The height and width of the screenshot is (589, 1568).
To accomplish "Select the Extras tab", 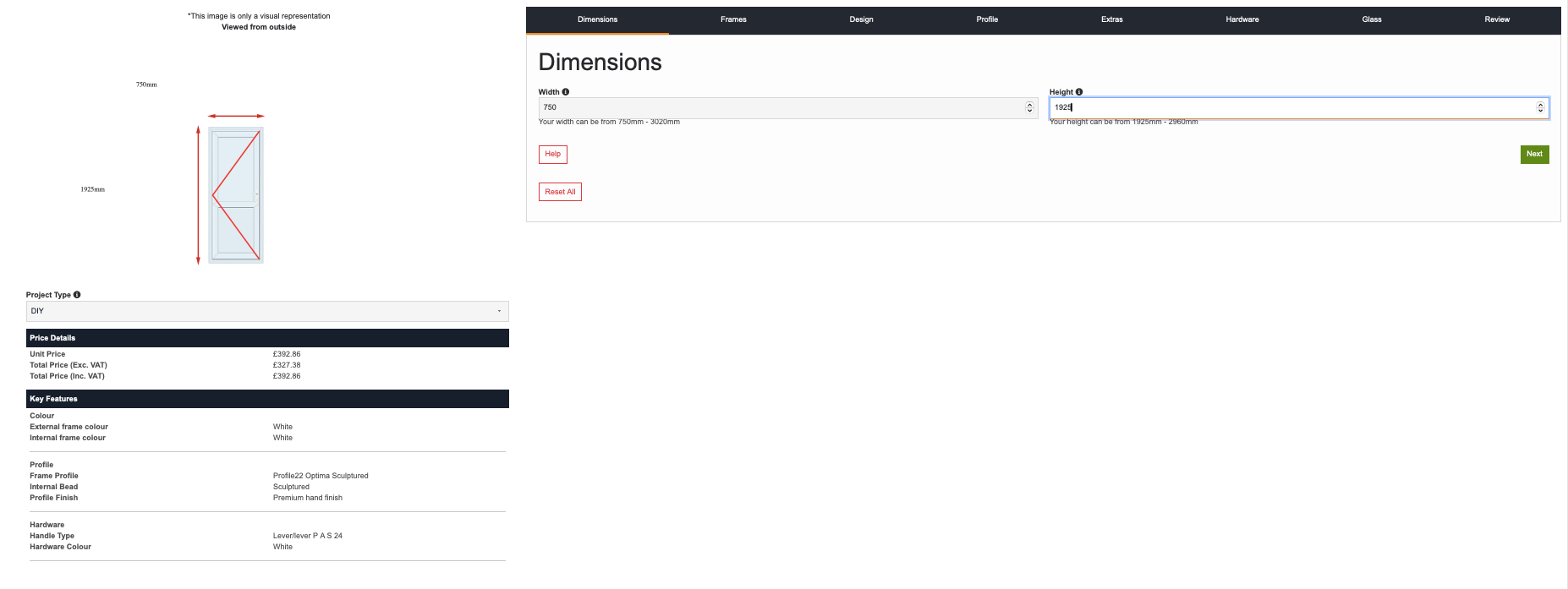I will click(x=1111, y=19).
